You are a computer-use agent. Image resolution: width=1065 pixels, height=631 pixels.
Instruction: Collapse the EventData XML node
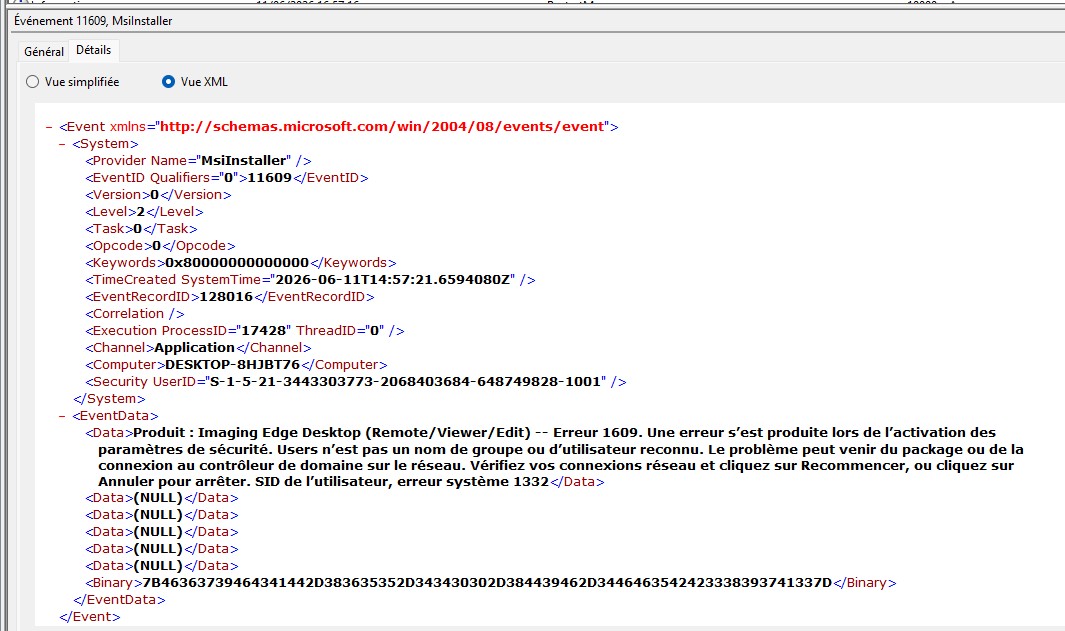[62, 416]
